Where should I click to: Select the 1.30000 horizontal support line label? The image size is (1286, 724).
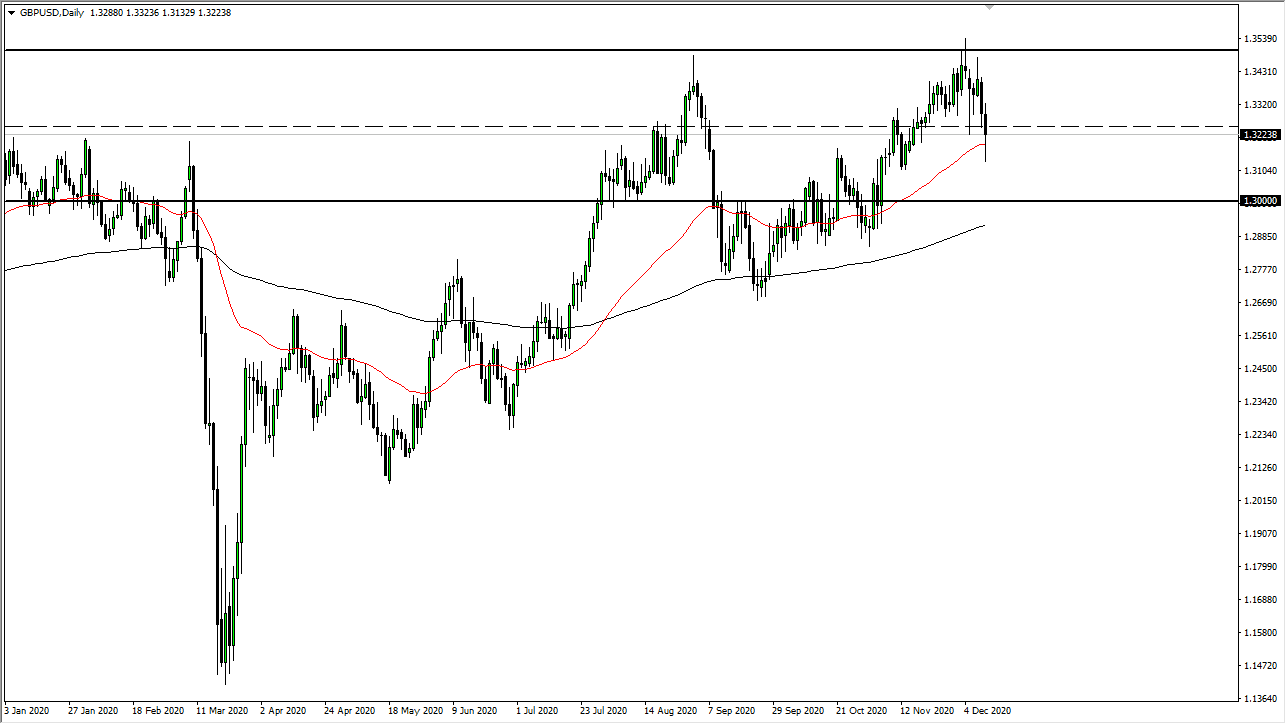[1259, 201]
